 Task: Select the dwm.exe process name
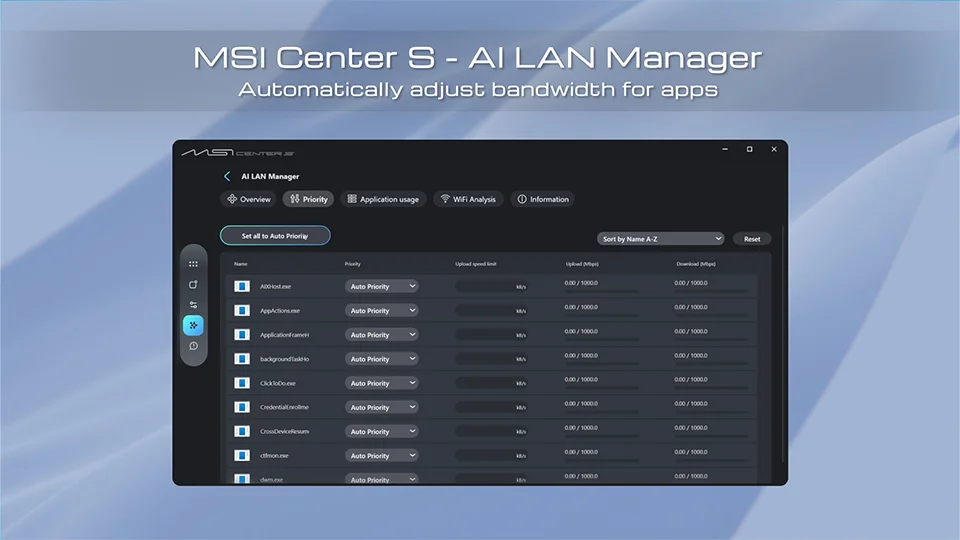pyautogui.click(x=271, y=480)
